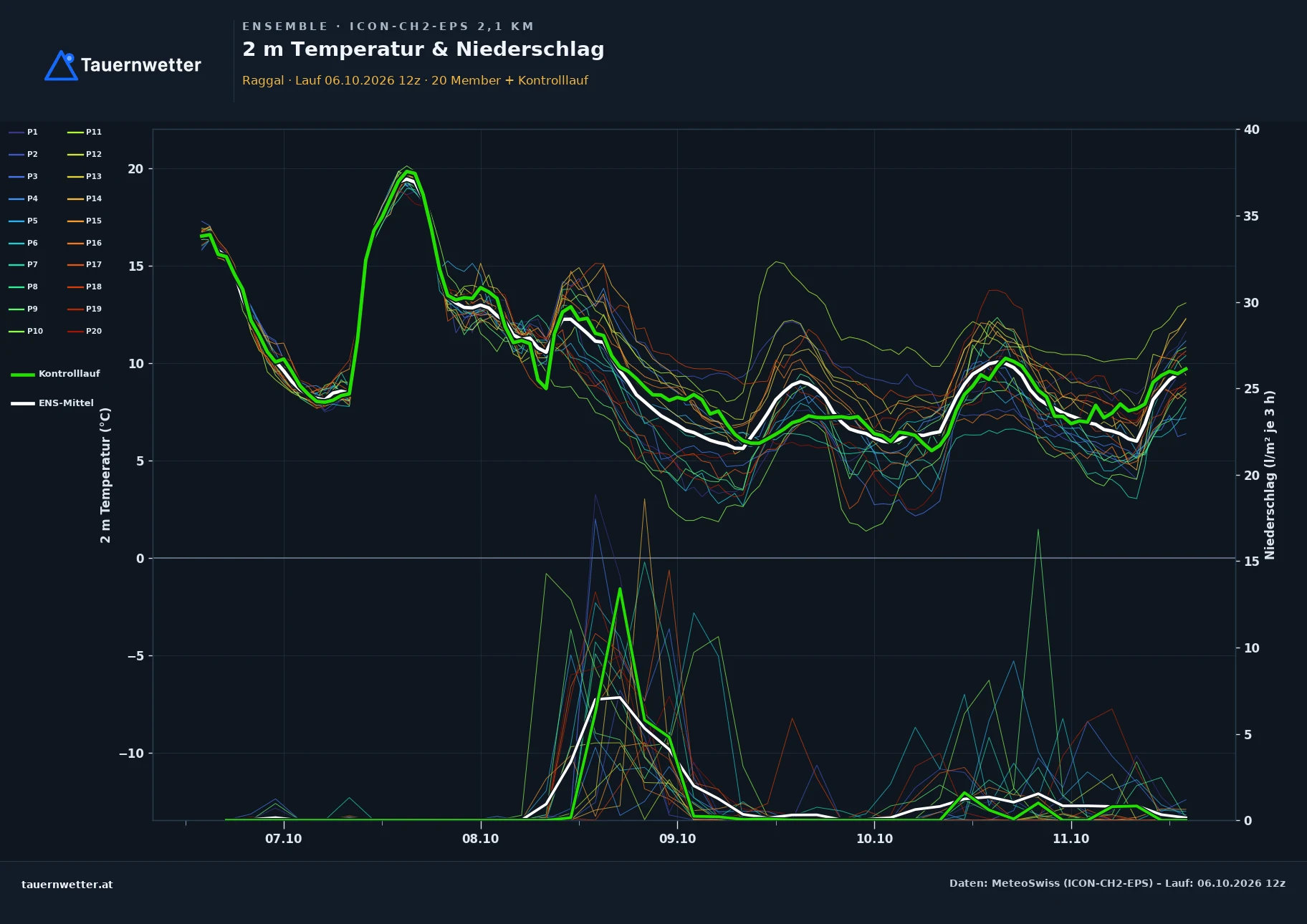Image resolution: width=1307 pixels, height=924 pixels.
Task: Click the 09.10 date axis label
Action: coord(677,839)
